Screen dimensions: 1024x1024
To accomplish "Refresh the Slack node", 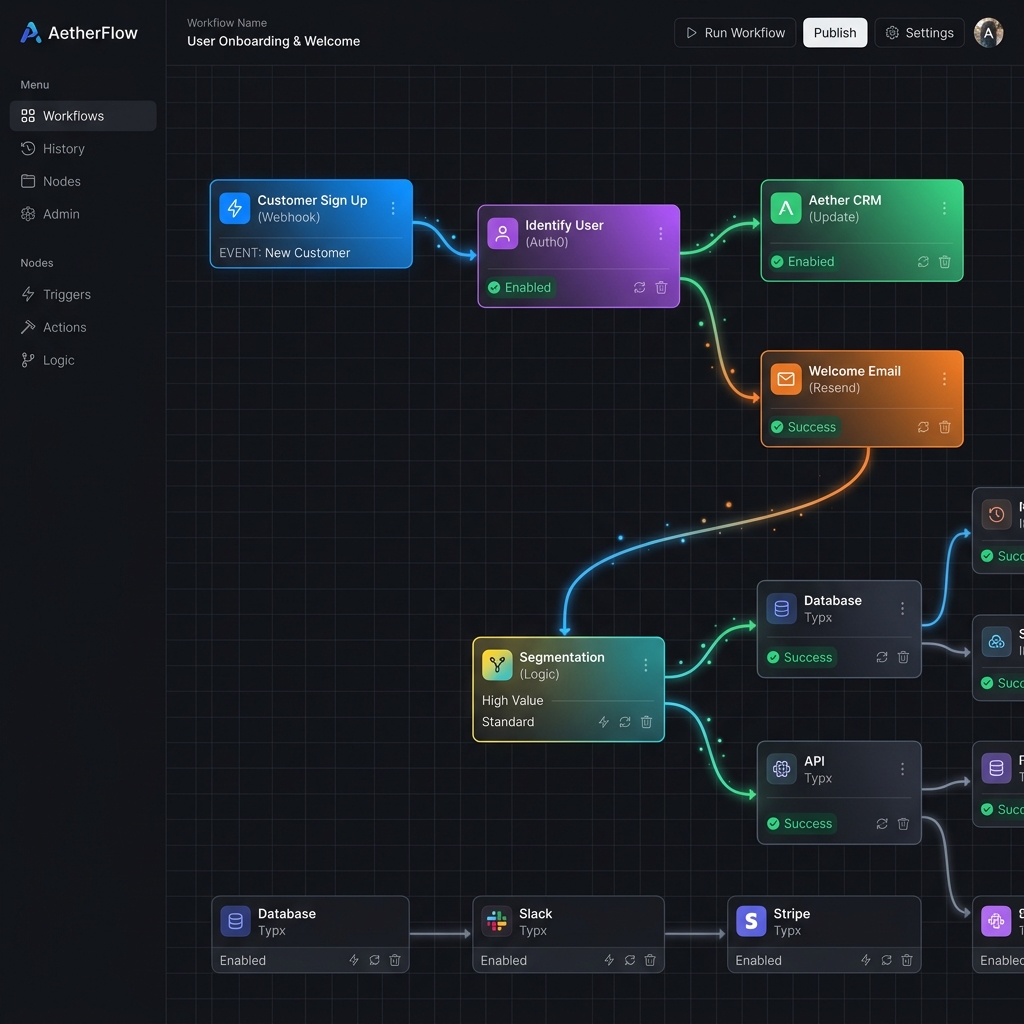I will 630,960.
